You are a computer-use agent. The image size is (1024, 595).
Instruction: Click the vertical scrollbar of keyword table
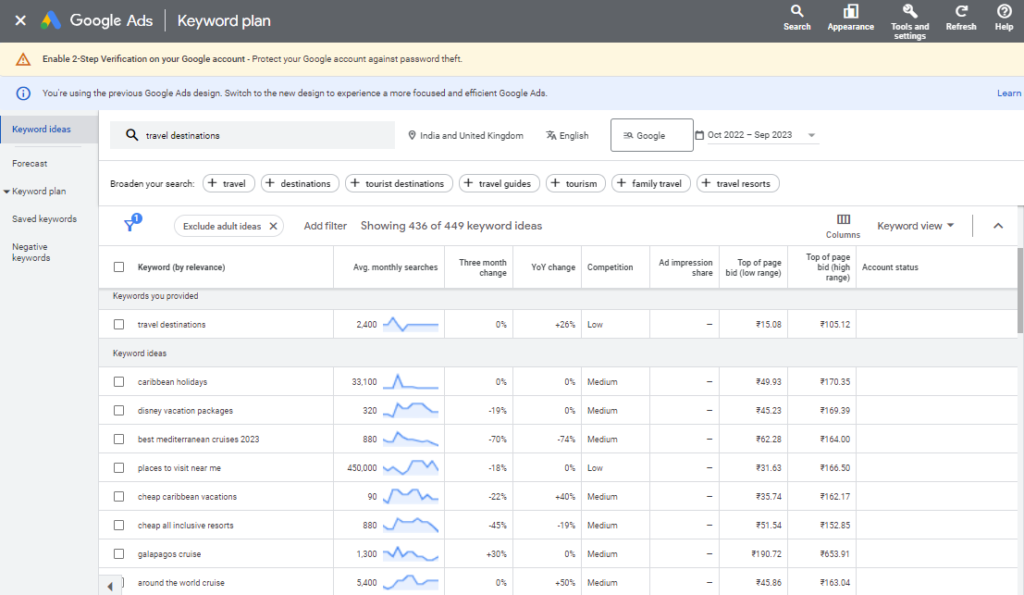(1020, 291)
